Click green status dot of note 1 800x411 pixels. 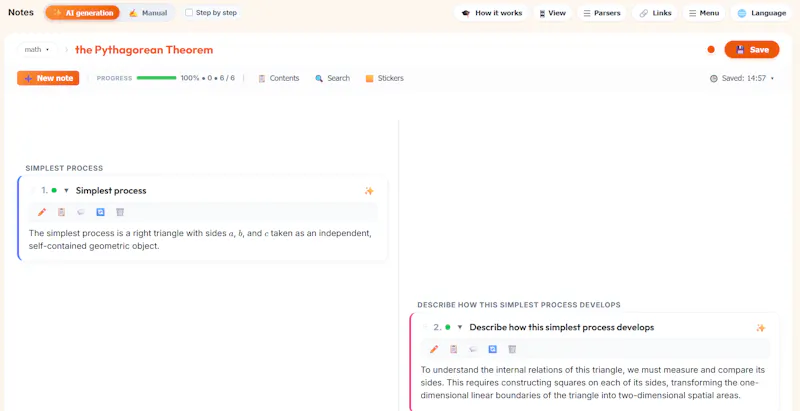pyautogui.click(x=54, y=190)
